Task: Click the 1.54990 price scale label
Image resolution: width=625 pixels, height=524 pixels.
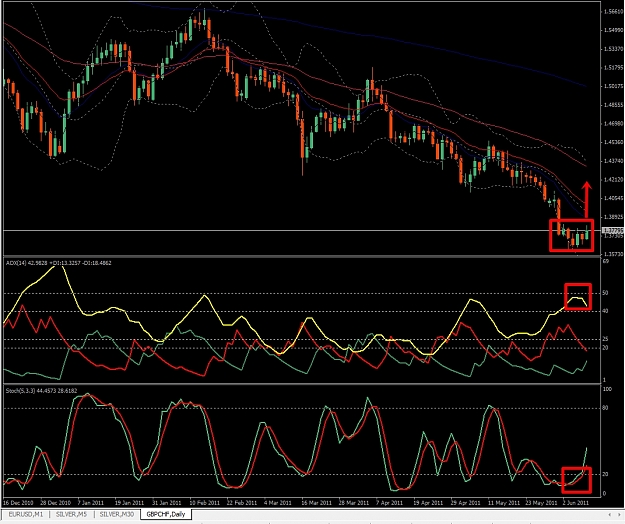Action: pos(613,30)
